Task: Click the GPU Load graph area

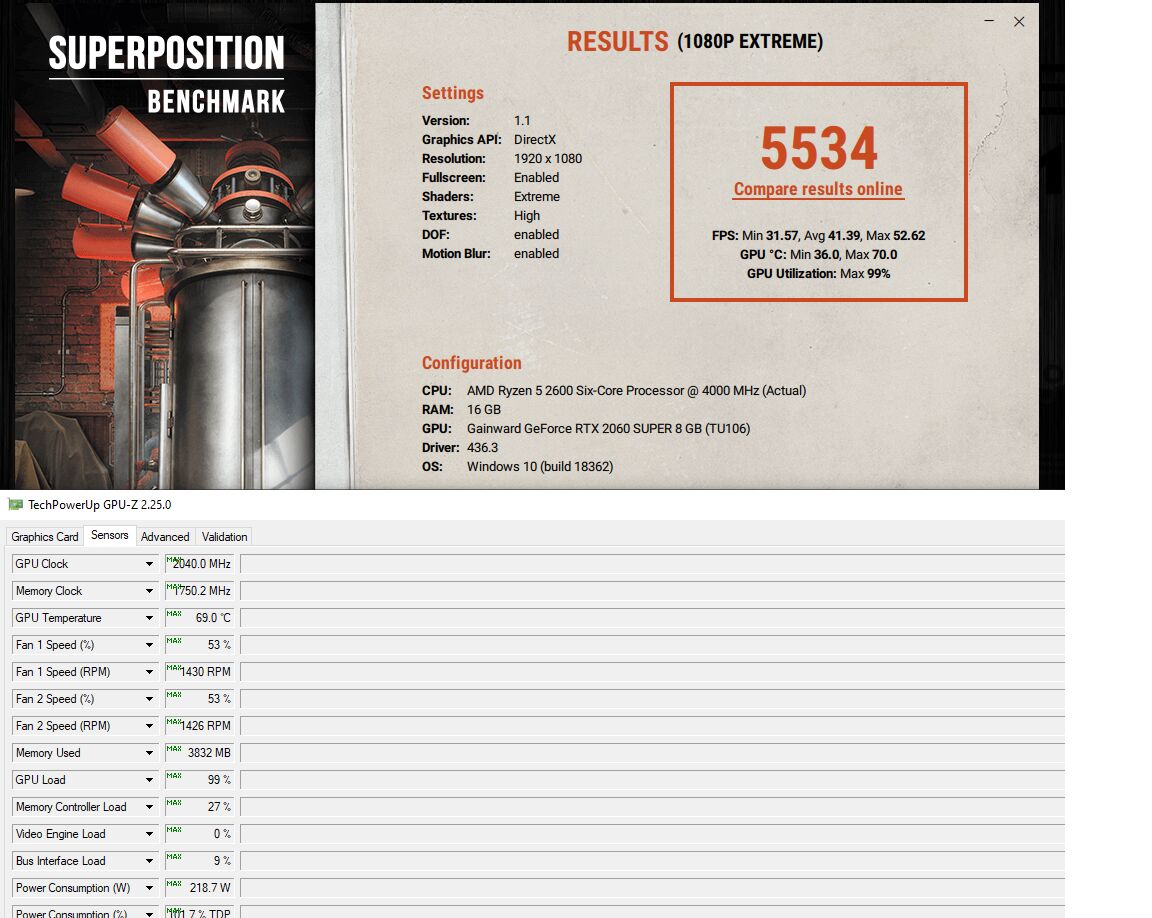Action: pos(652,780)
